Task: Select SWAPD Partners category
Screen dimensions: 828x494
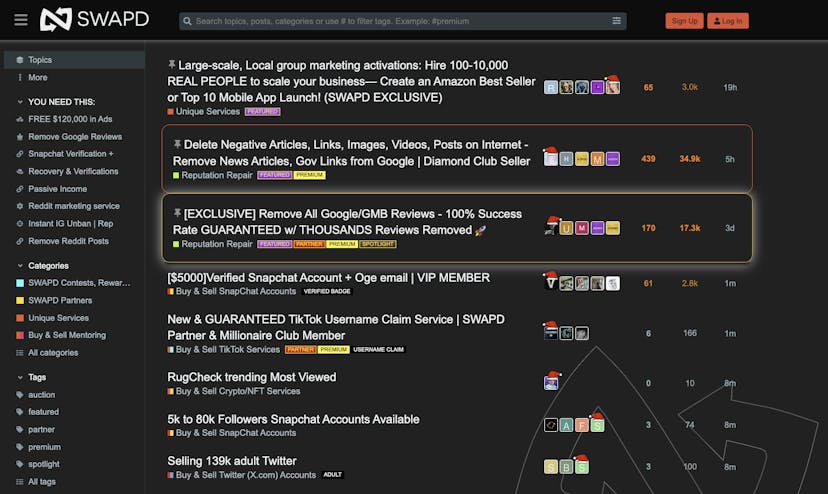Action: pyautogui.click(x=60, y=300)
